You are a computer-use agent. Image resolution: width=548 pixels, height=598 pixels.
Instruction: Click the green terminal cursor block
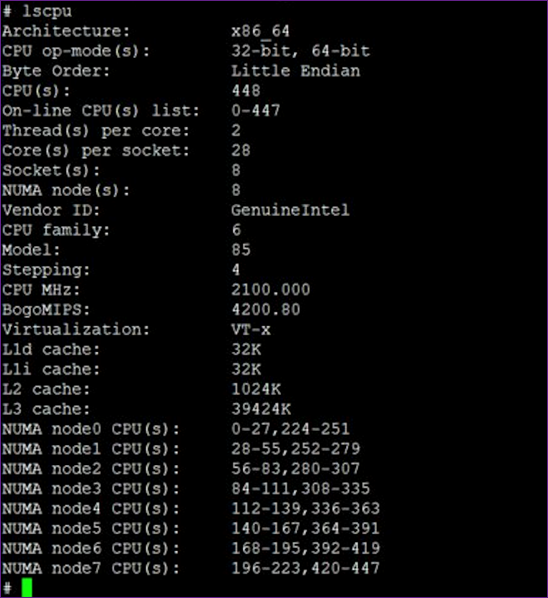click(x=27, y=587)
